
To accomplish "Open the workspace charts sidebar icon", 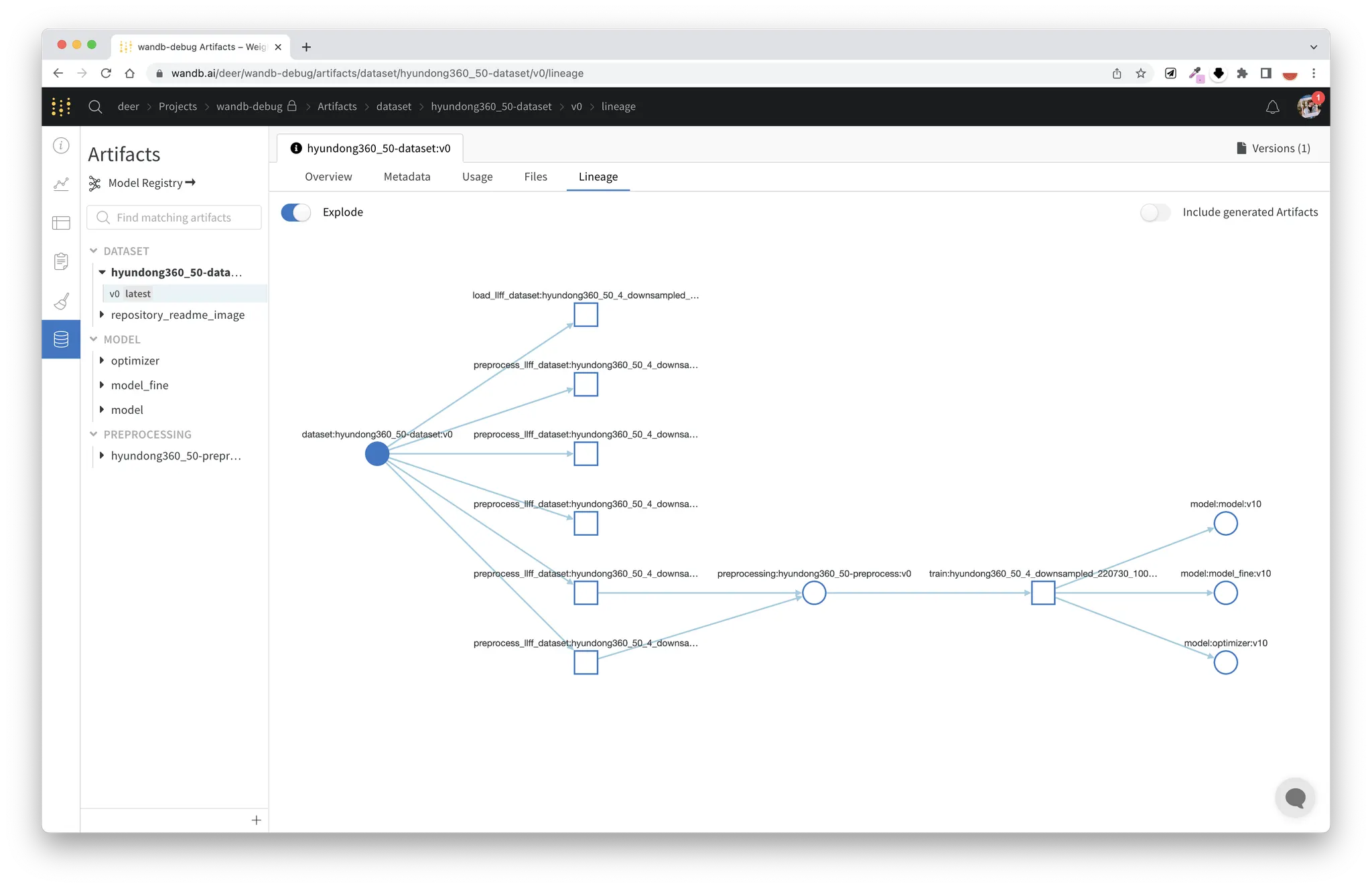I will point(61,184).
